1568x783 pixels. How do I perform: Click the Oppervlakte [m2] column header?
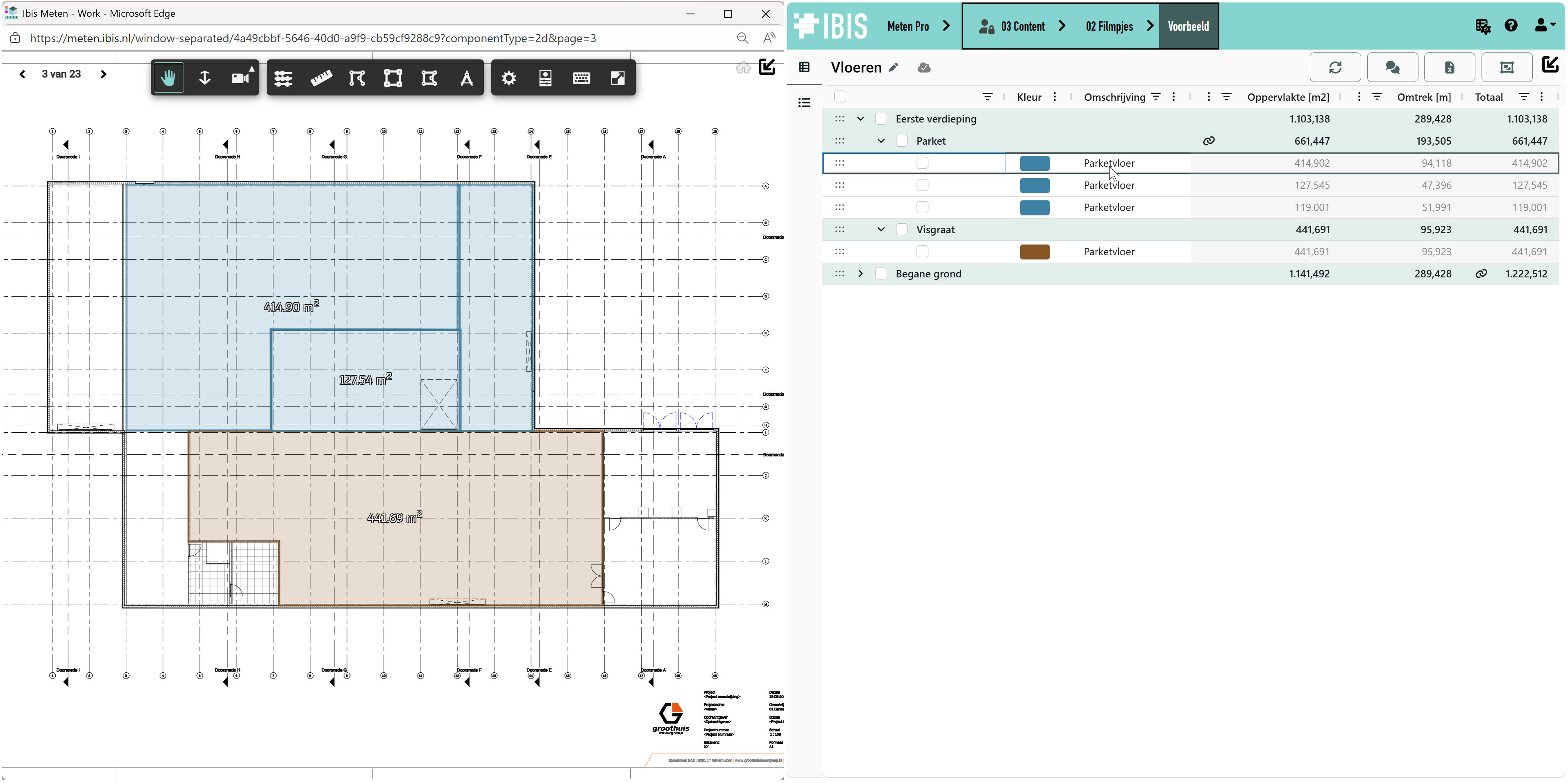pyautogui.click(x=1288, y=97)
